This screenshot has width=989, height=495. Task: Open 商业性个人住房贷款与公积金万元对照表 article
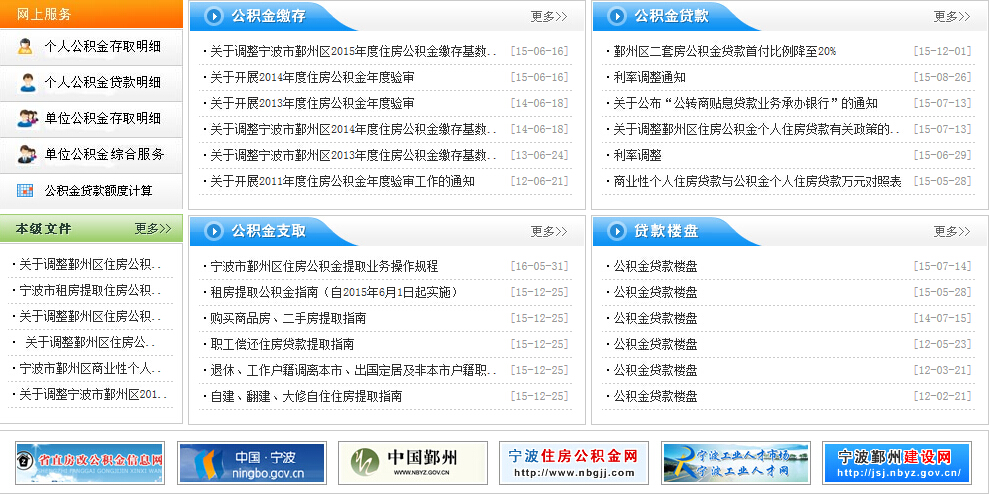tap(758, 182)
